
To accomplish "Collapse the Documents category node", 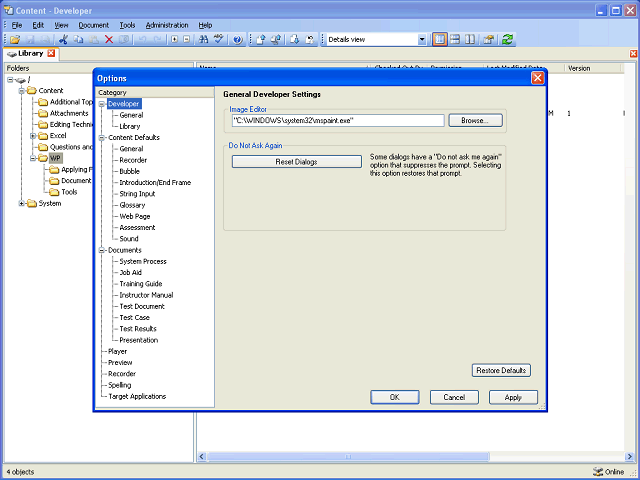I will [x=102, y=251].
